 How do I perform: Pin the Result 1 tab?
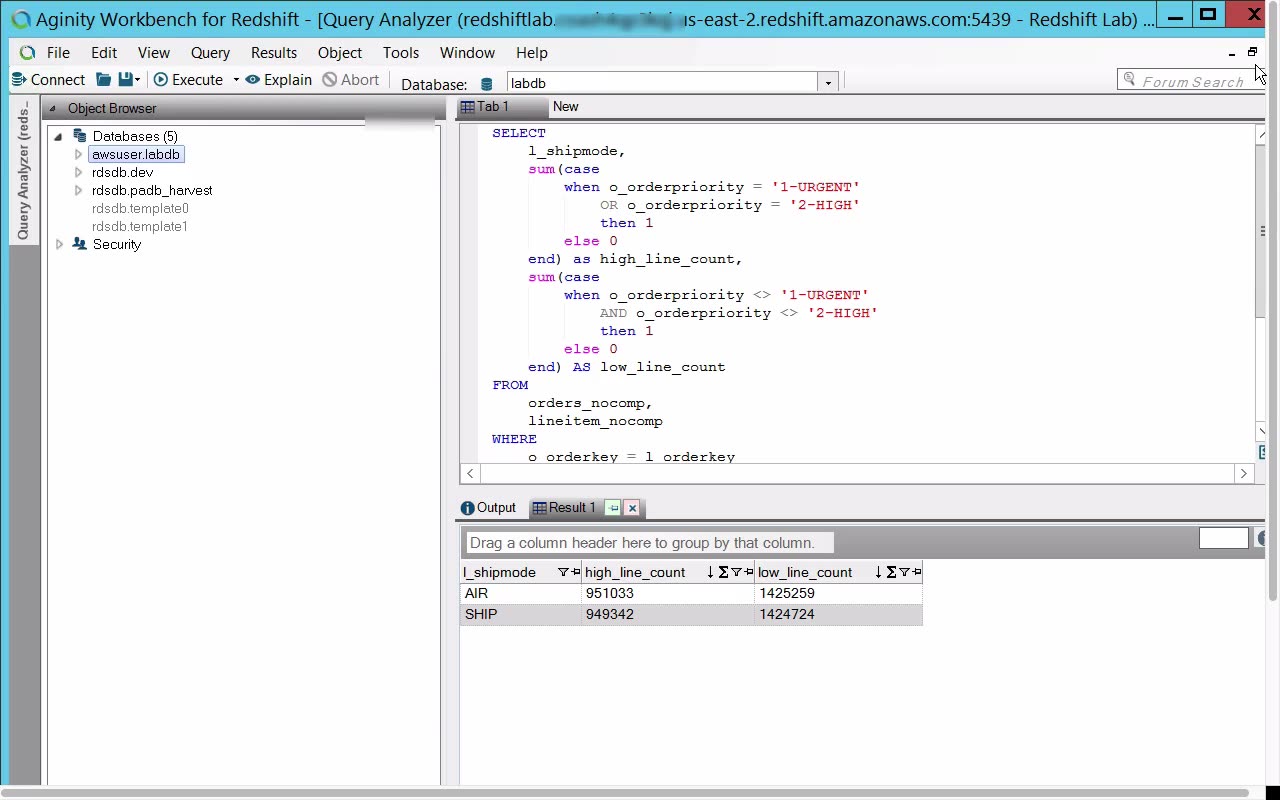[613, 508]
